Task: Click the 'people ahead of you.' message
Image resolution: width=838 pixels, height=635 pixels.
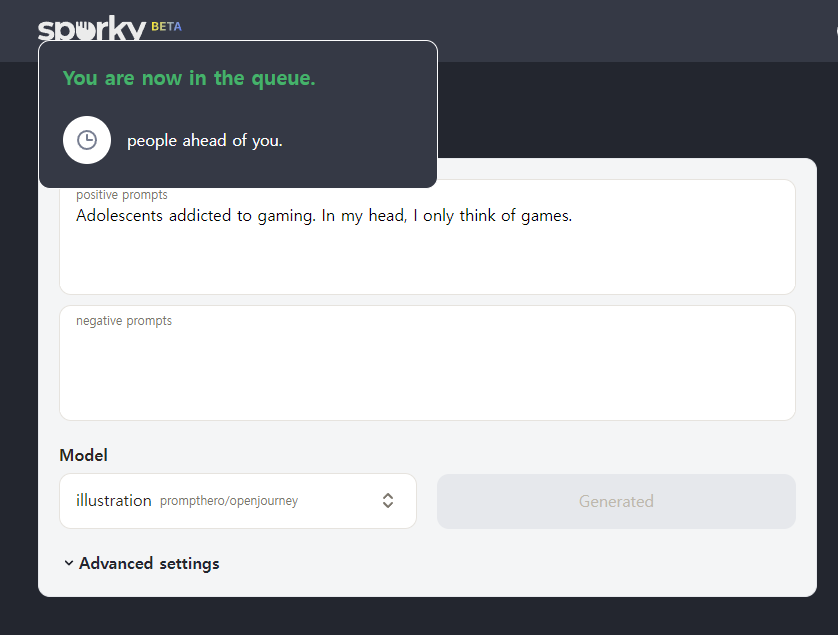Action: pos(205,141)
